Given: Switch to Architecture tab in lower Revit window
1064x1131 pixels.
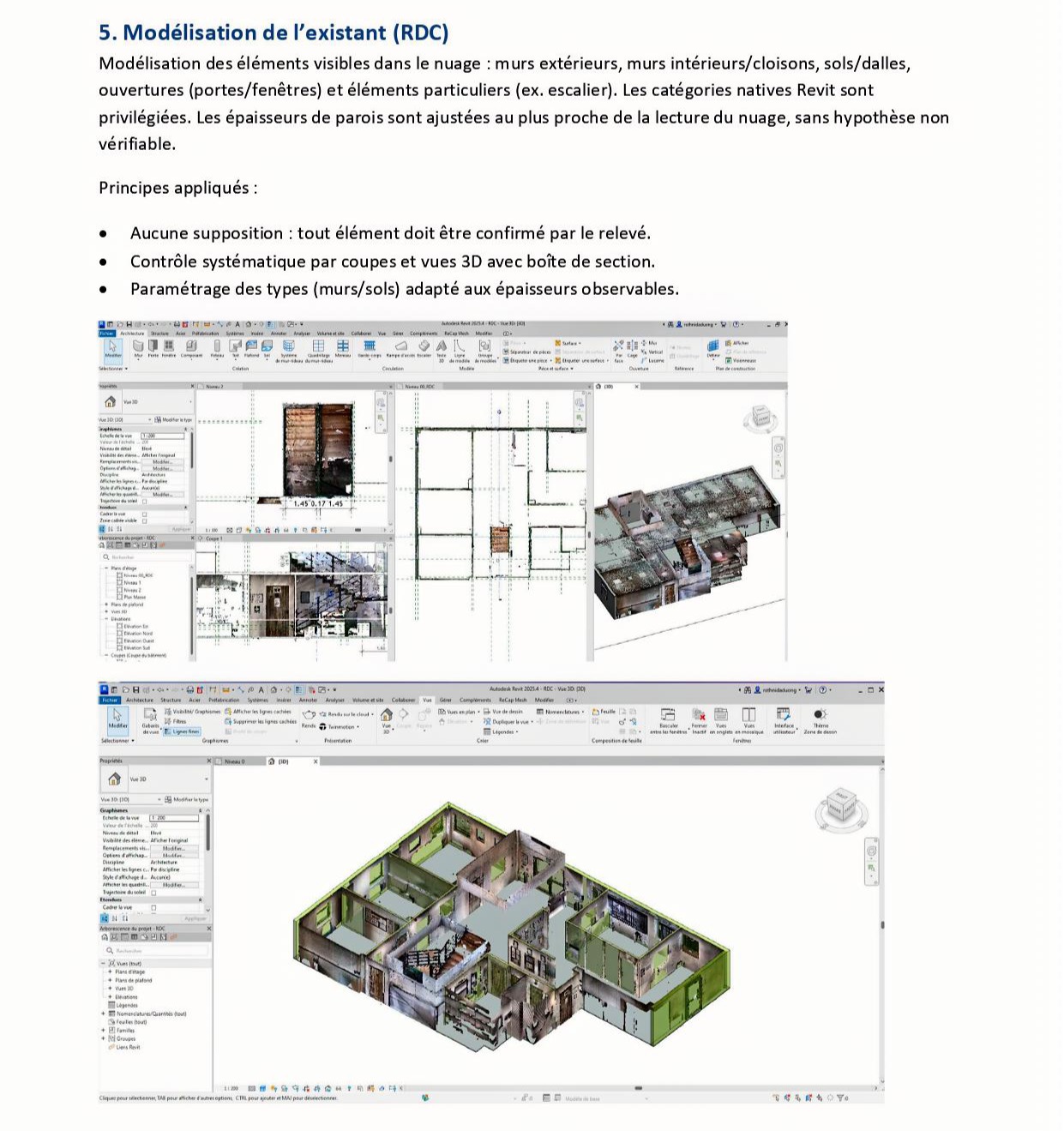Looking at the screenshot, I should click(140, 700).
